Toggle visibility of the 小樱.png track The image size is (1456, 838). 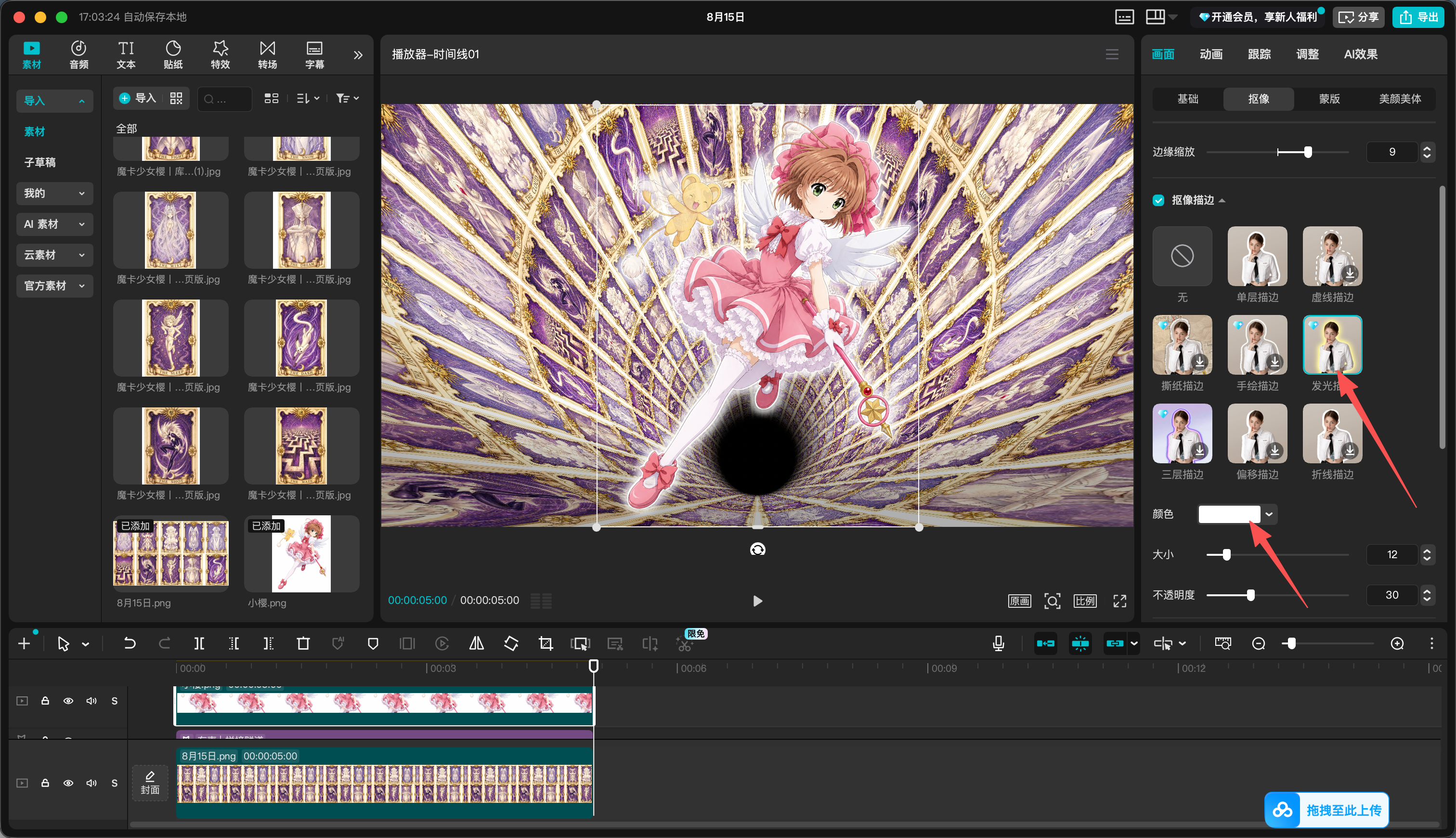[68, 701]
